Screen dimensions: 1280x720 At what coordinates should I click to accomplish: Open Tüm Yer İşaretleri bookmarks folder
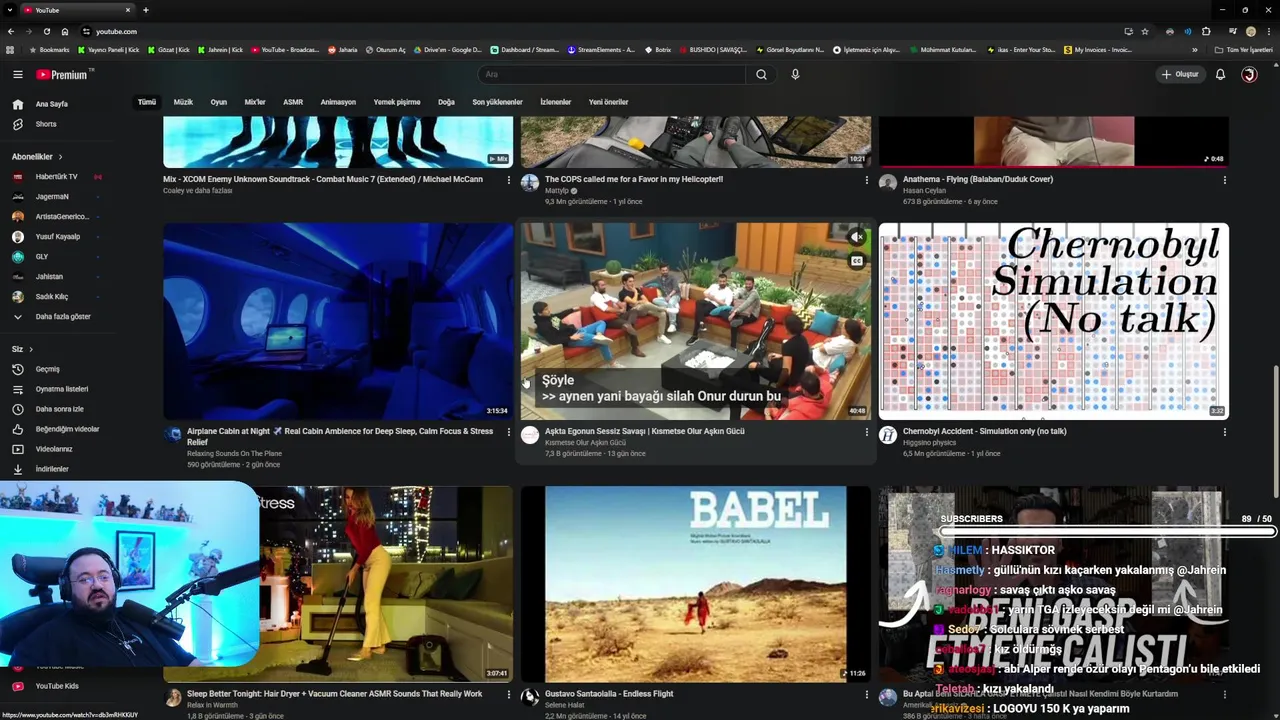pyautogui.click(x=1244, y=49)
